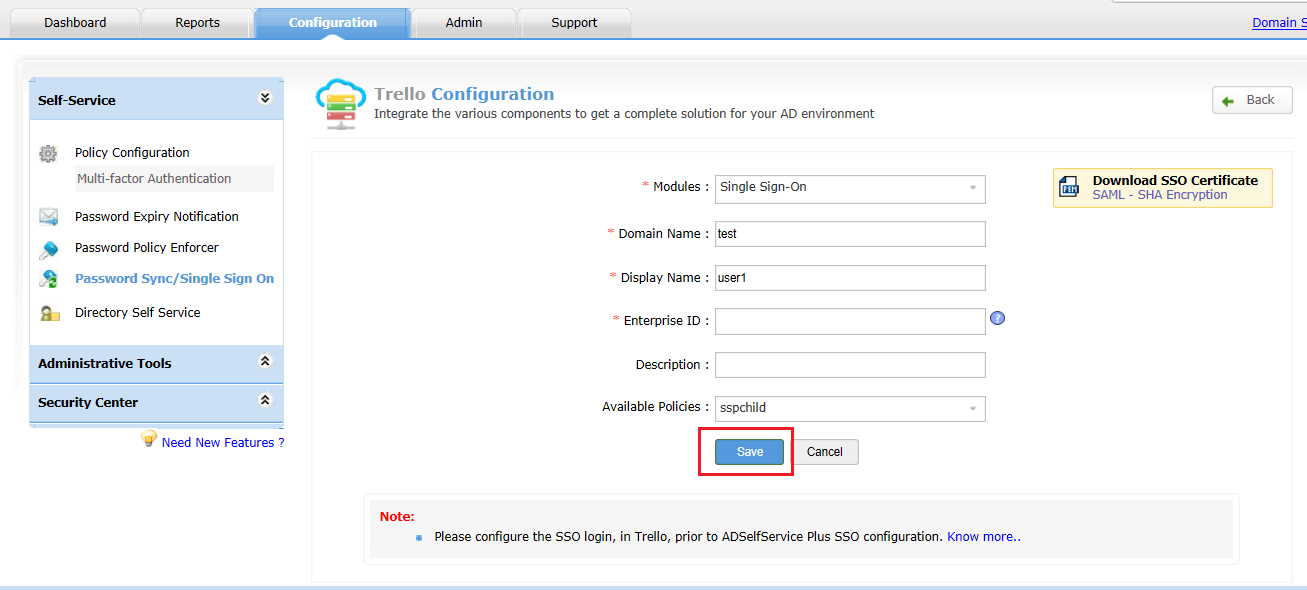
Task: Open the Admin tab
Action: pyautogui.click(x=464, y=23)
